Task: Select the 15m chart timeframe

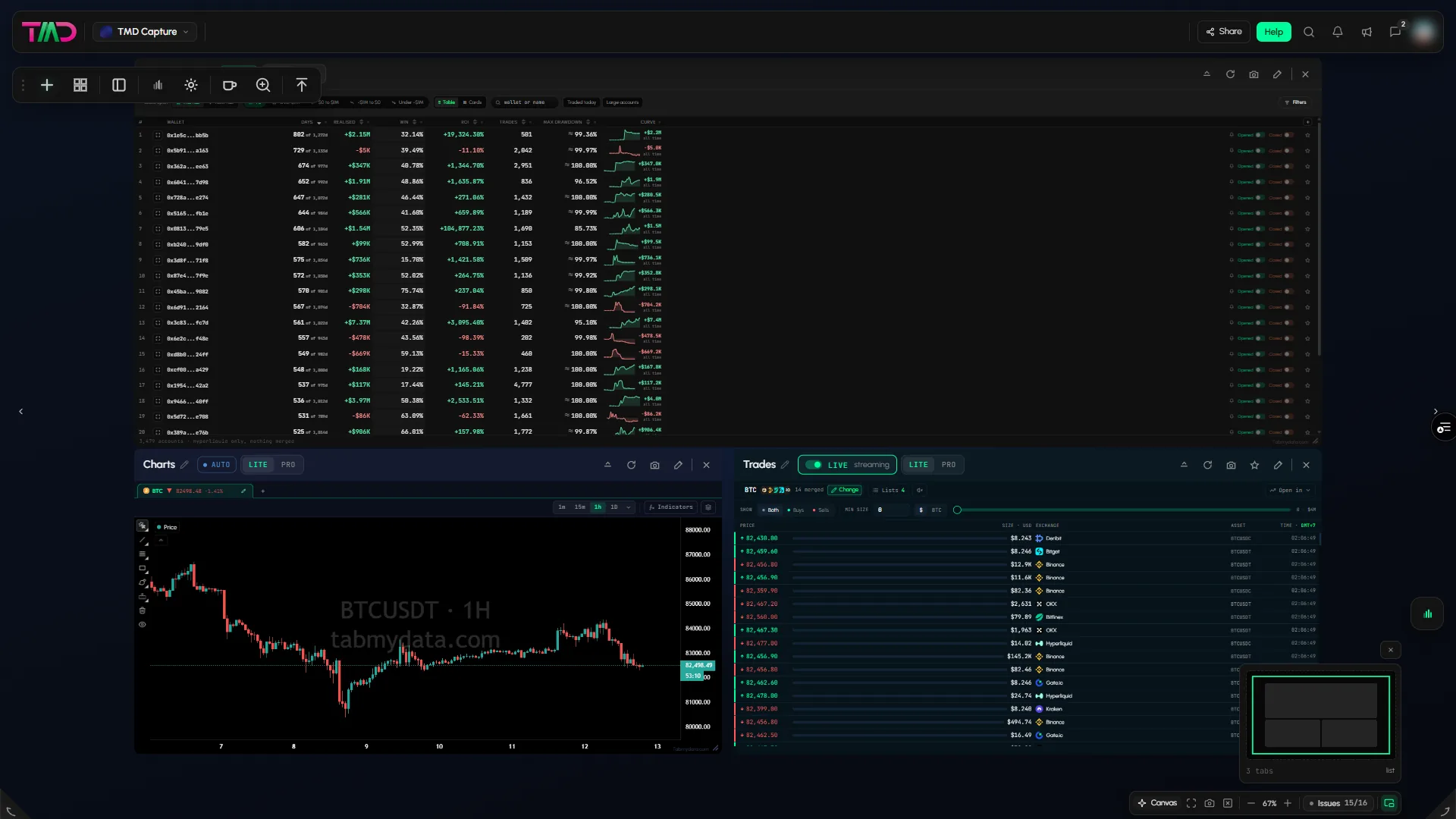Action: (579, 507)
